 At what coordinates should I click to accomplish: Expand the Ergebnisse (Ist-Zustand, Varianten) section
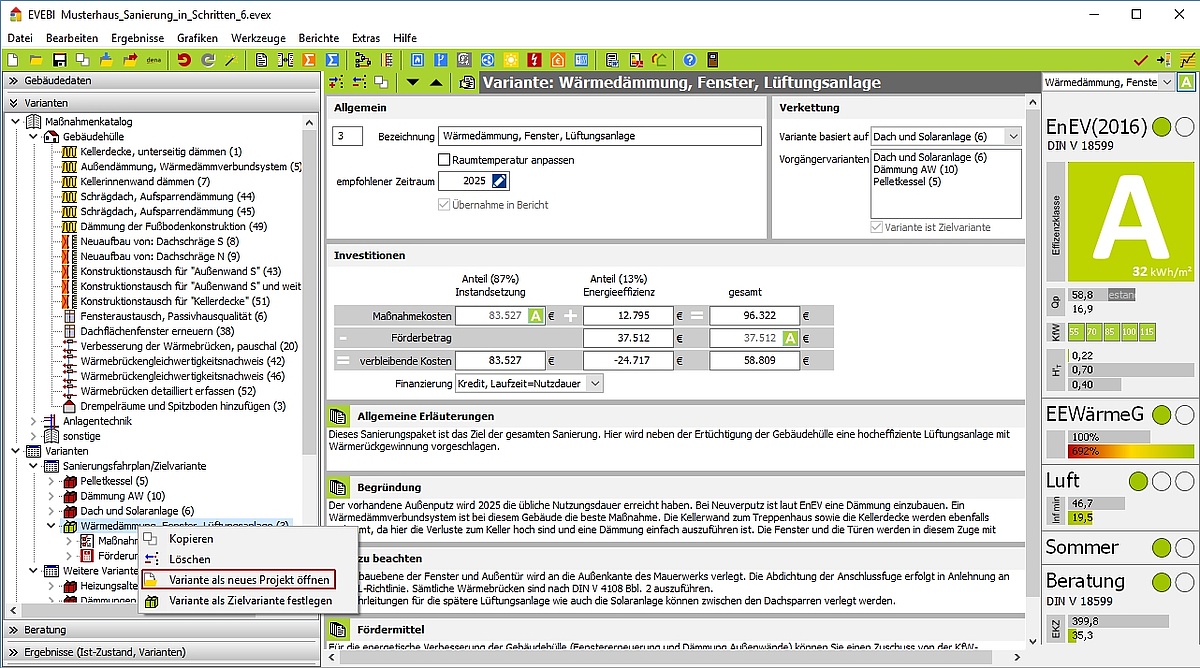160,651
